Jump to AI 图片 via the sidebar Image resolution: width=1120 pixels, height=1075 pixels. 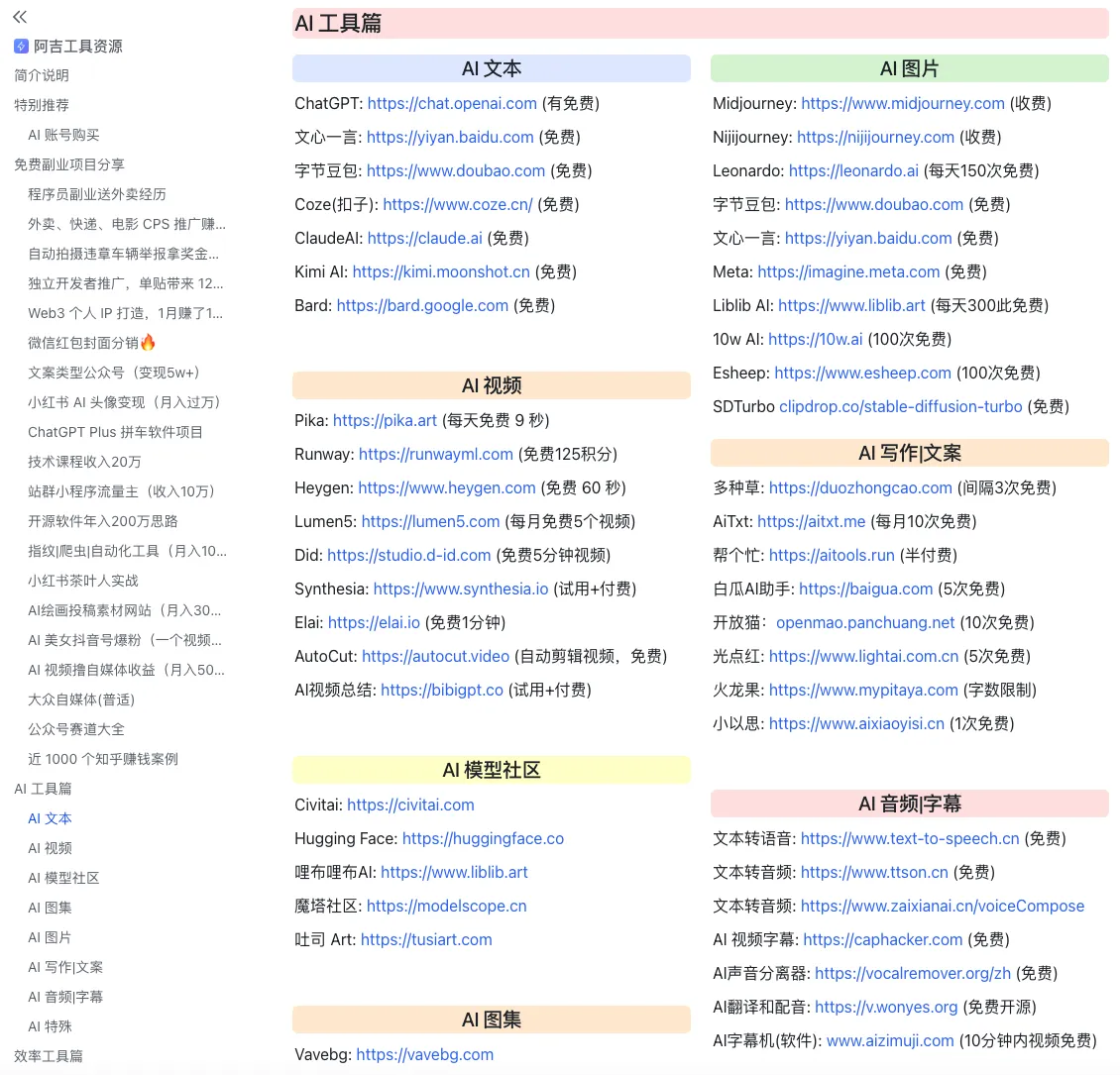(50, 937)
